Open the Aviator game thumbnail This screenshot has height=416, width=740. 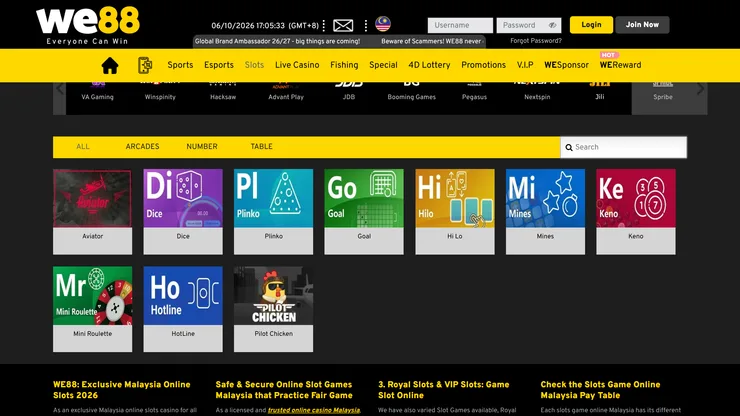92,198
